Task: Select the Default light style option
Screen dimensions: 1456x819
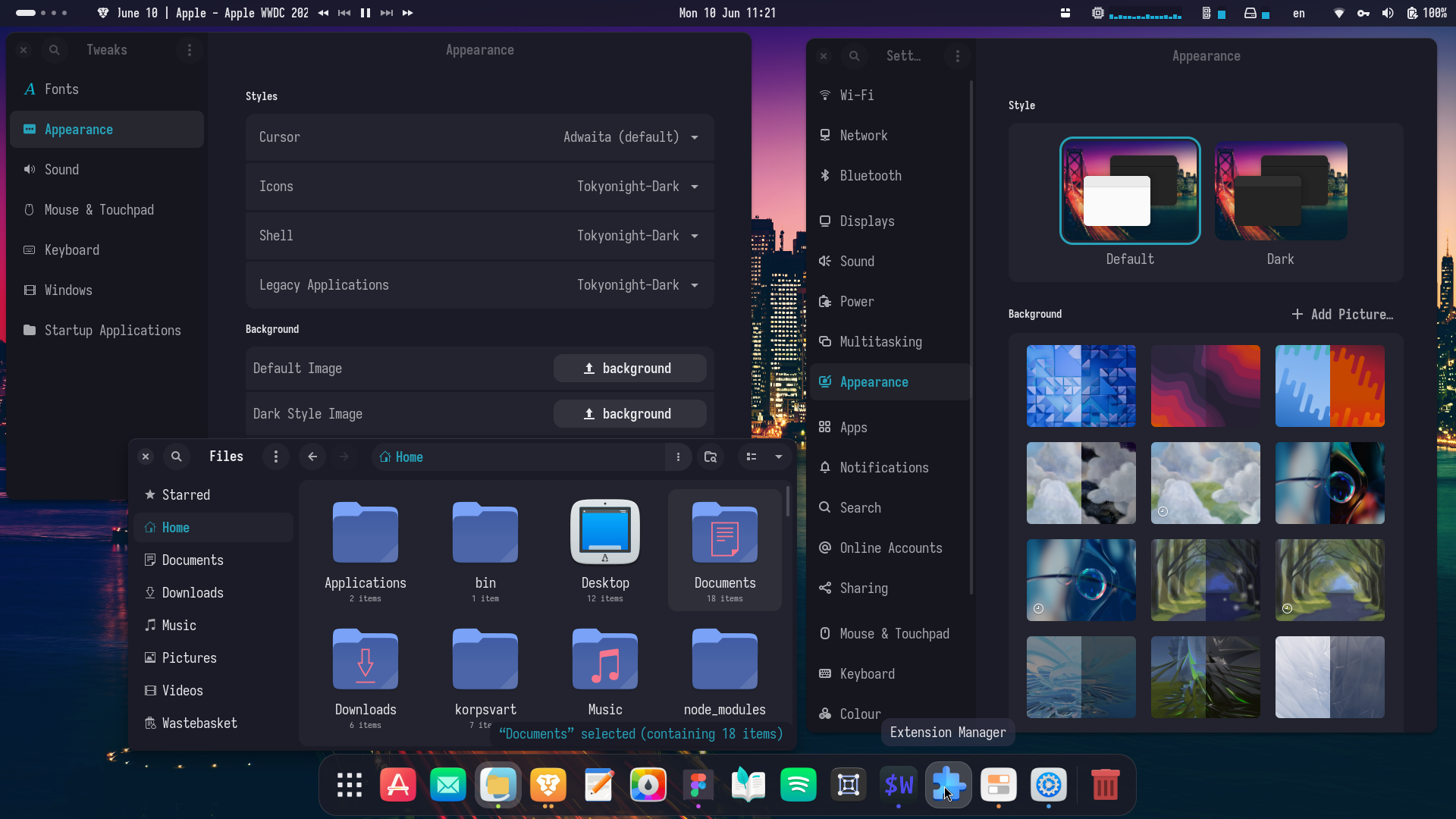Action: point(1130,191)
